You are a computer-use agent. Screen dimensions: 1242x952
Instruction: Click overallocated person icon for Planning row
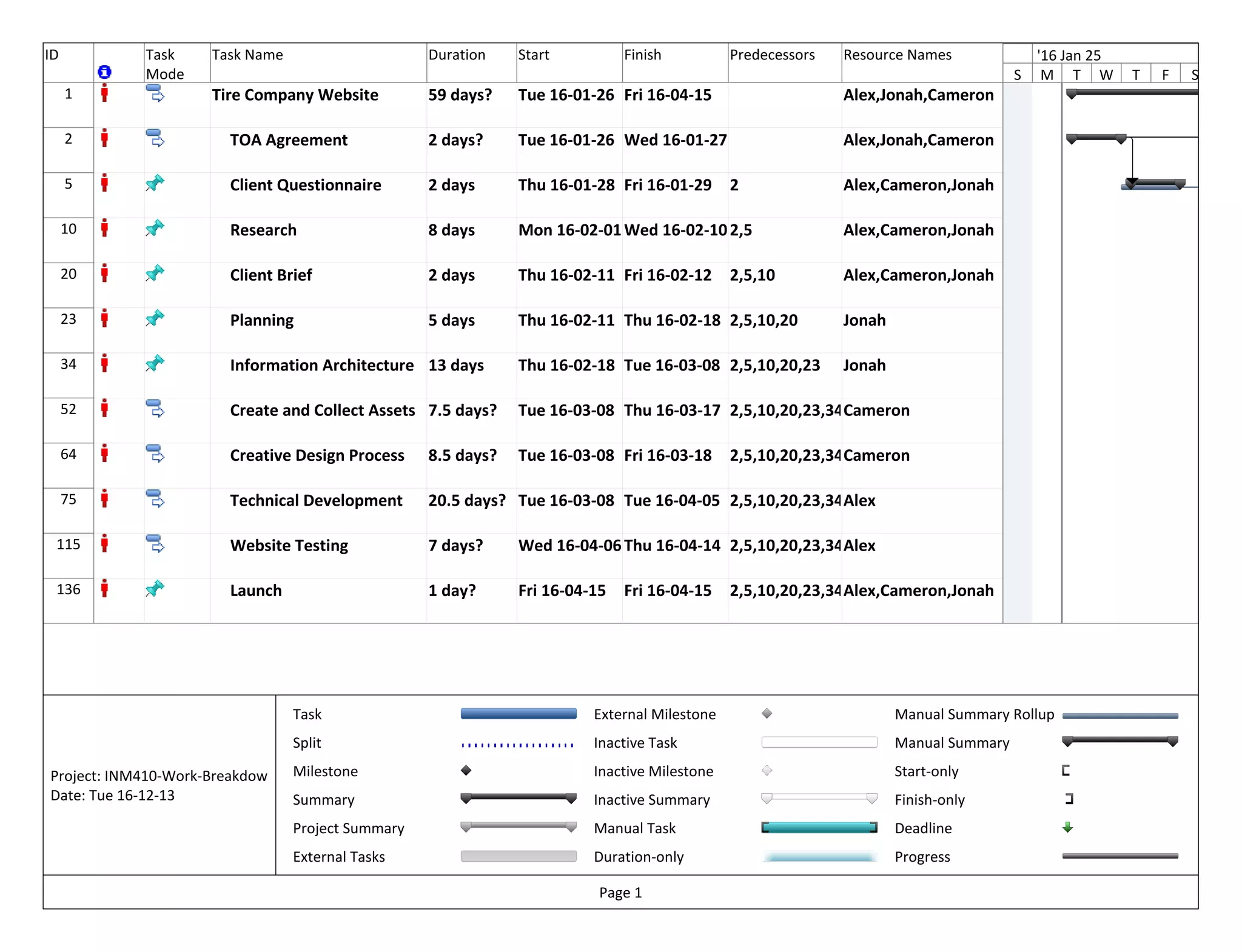click(x=104, y=318)
